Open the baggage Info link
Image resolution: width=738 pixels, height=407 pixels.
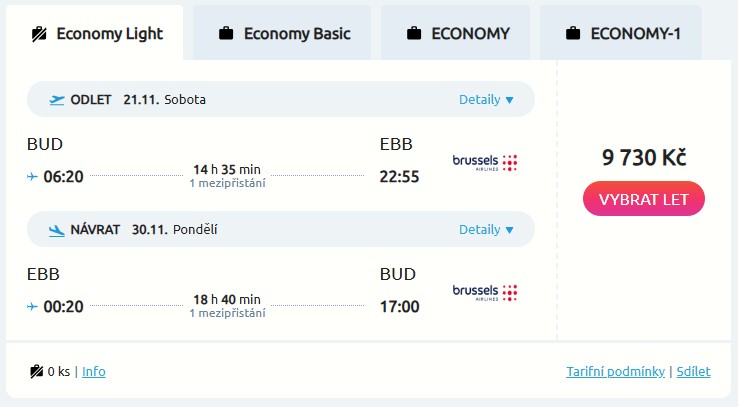coord(93,372)
